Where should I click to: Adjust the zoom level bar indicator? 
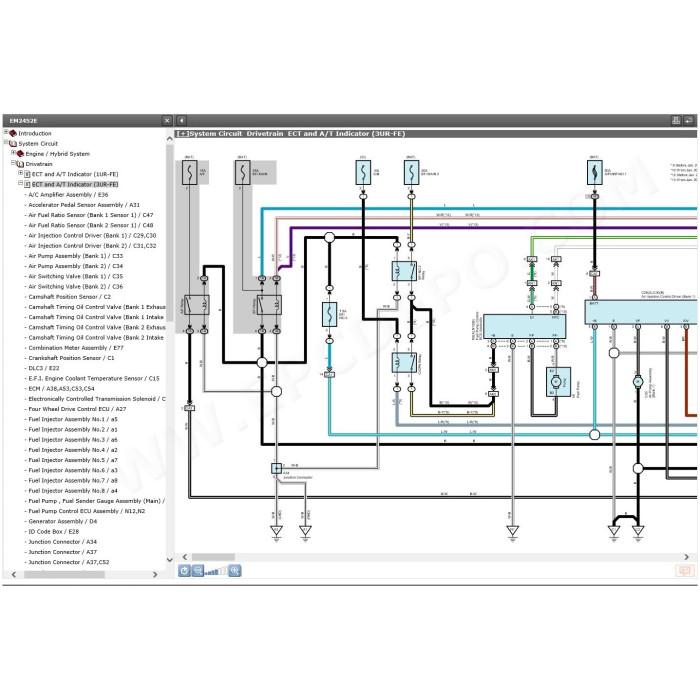click(x=216, y=571)
